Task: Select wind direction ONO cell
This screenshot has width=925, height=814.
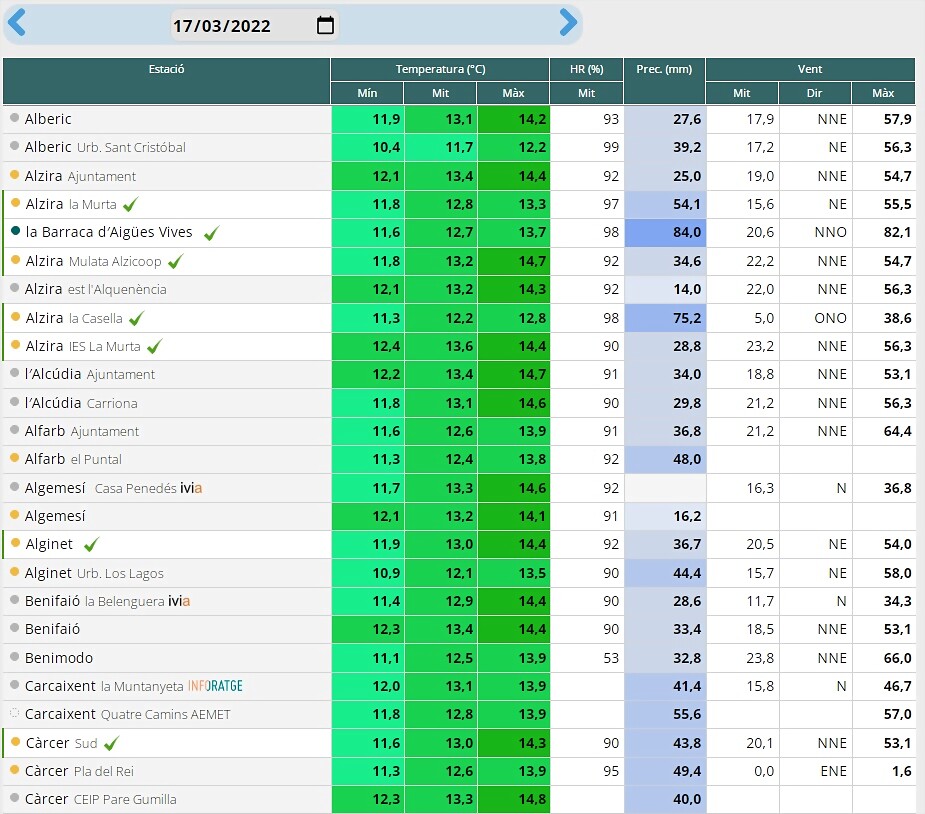Action: (815, 319)
